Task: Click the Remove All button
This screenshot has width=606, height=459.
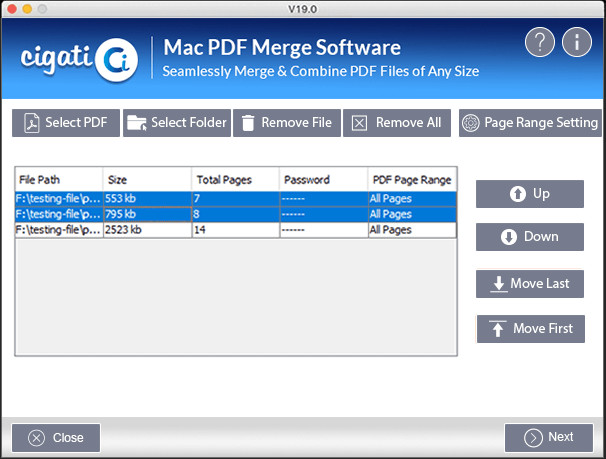Action: (x=397, y=123)
